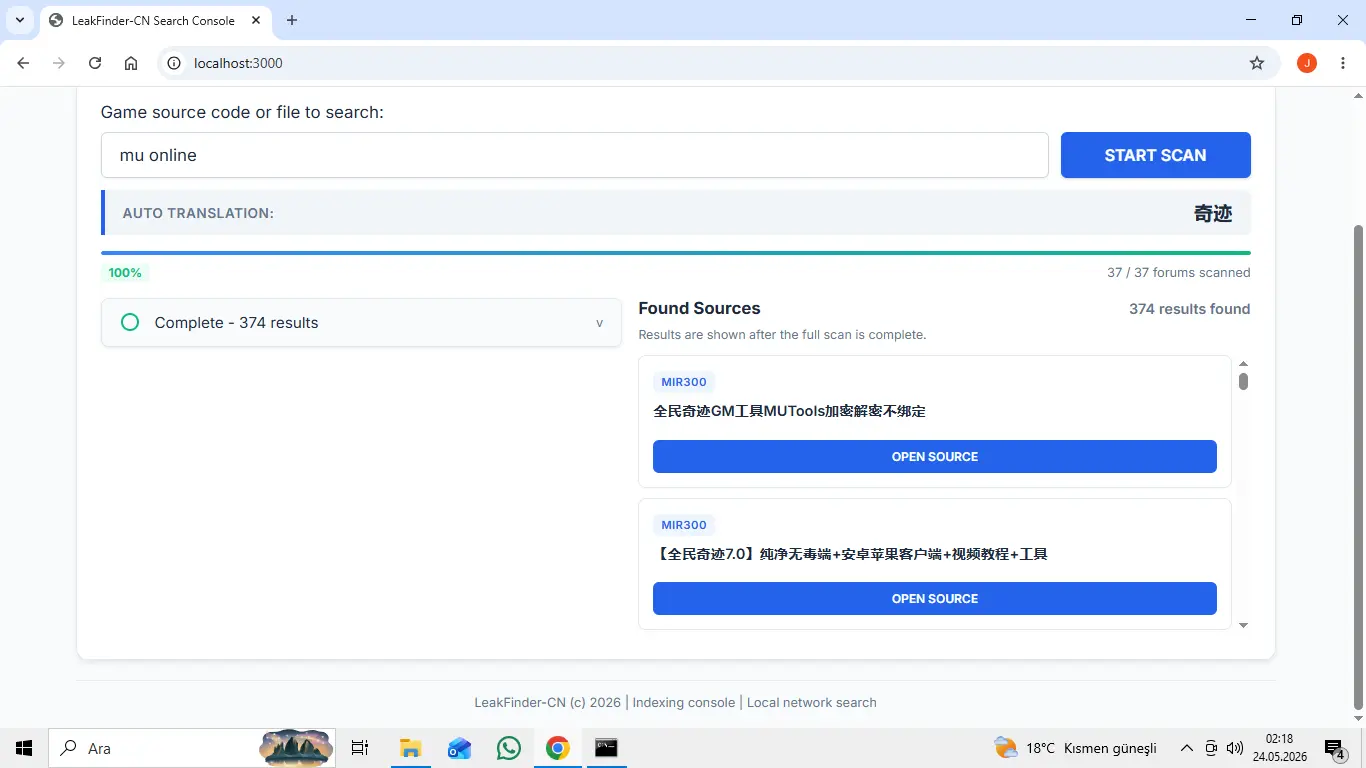Click the Ara taskbar search box
The width and height of the screenshot is (1366, 768).
pyautogui.click(x=192, y=748)
